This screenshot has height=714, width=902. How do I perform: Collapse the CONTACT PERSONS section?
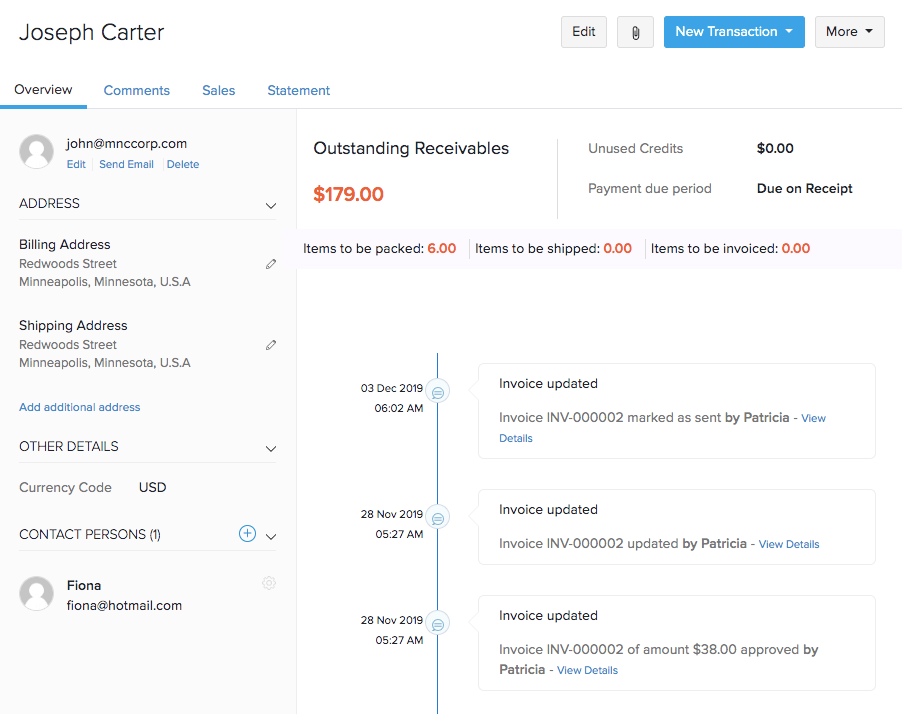click(x=270, y=535)
